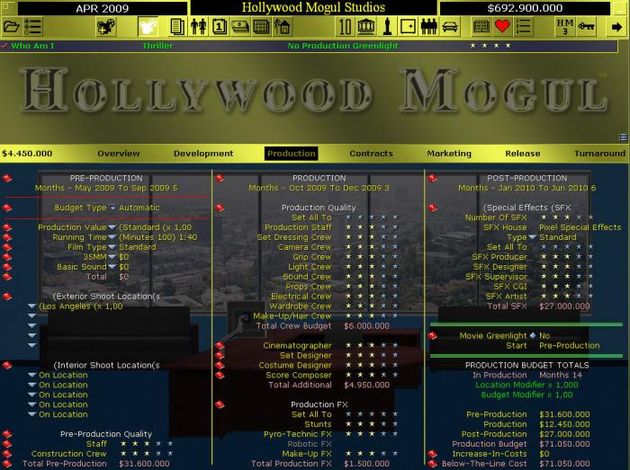Click the APR 2009 date display

pyautogui.click(x=102, y=9)
